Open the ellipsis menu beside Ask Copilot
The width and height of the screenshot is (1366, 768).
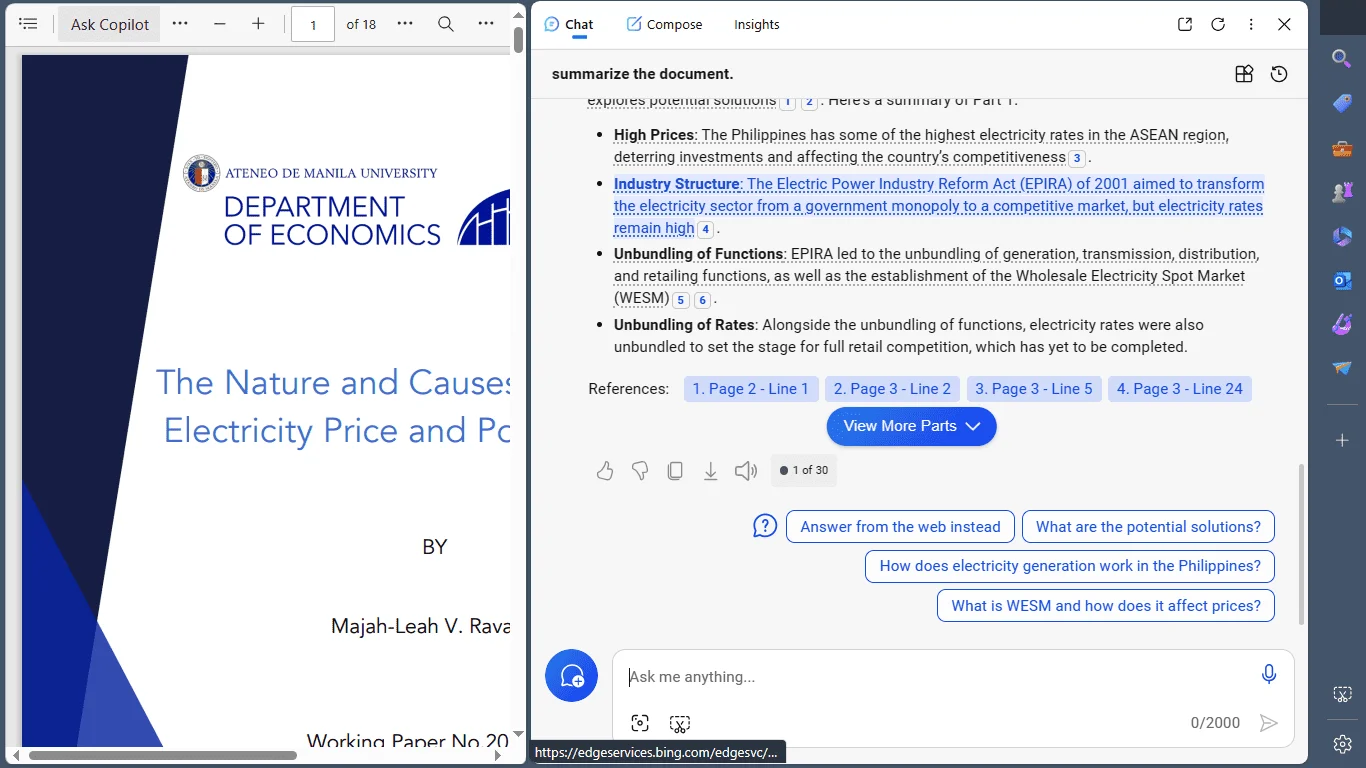(x=180, y=23)
